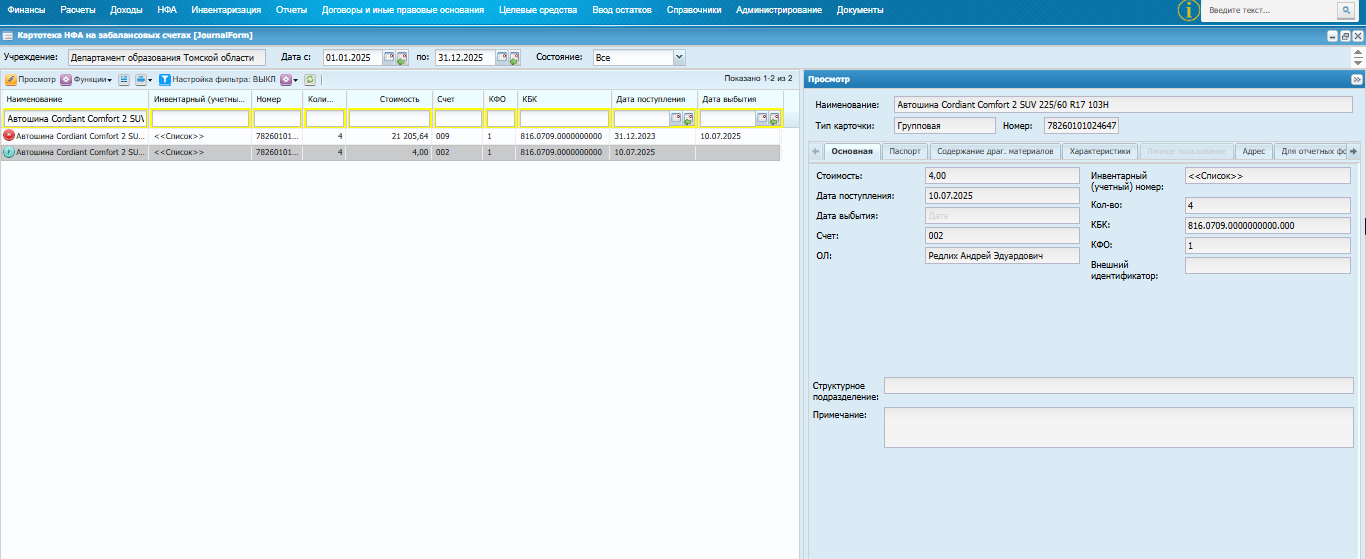Click green arrow in Дата выбытия filter
Viewport: 1366px width, 559px height.
(x=774, y=118)
